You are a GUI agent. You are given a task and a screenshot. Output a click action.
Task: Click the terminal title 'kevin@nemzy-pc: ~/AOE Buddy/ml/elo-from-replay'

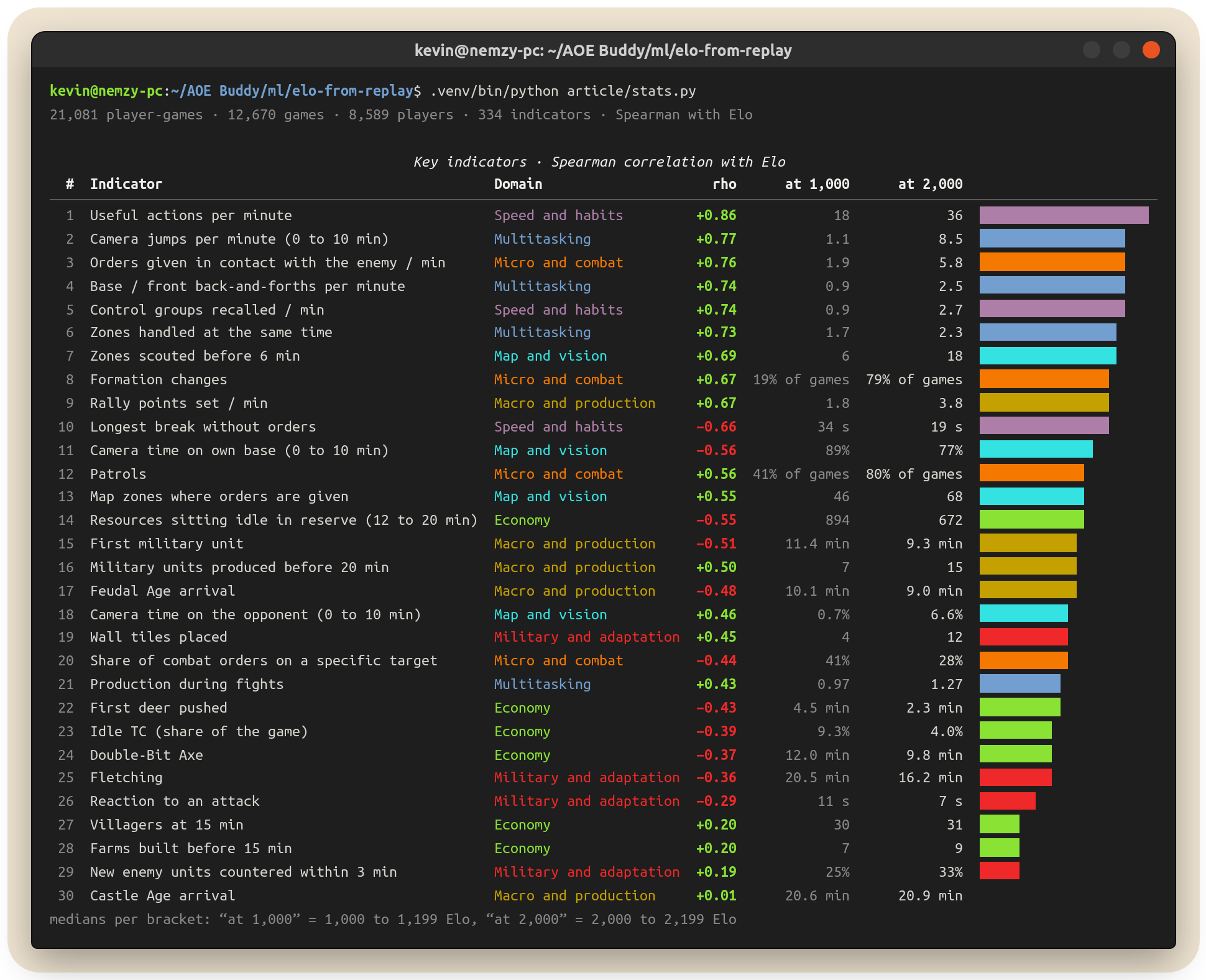pos(603,50)
